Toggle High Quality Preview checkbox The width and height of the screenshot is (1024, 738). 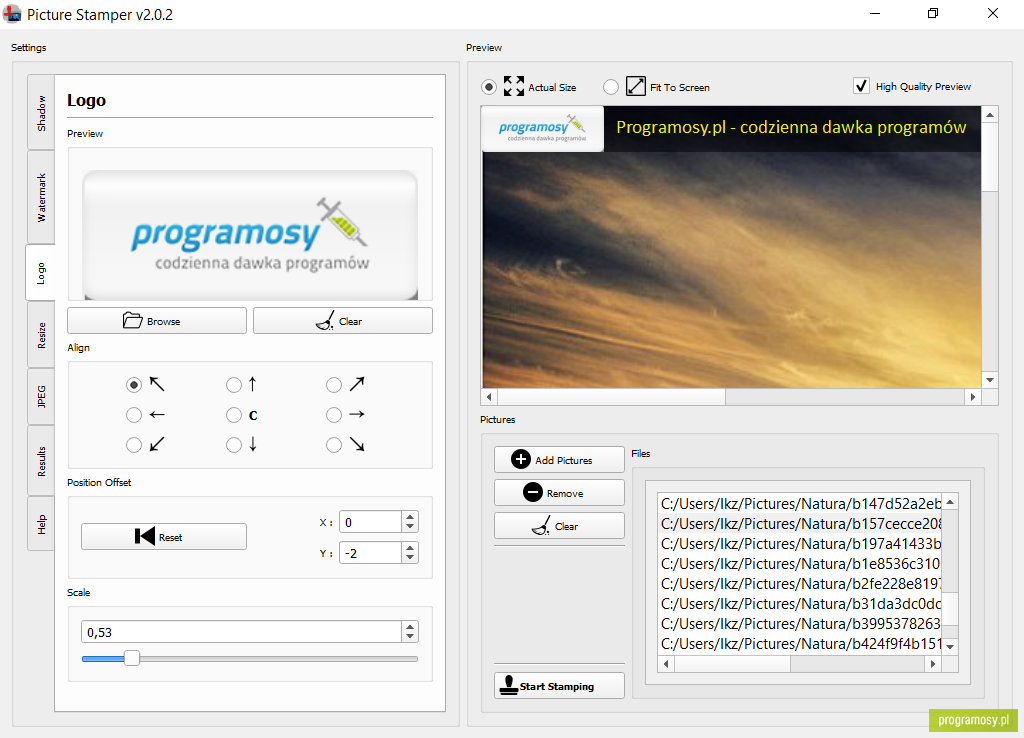(x=861, y=86)
